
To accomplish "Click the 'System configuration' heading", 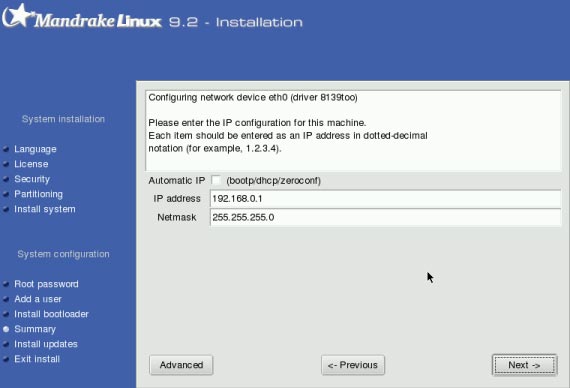I will [63, 254].
